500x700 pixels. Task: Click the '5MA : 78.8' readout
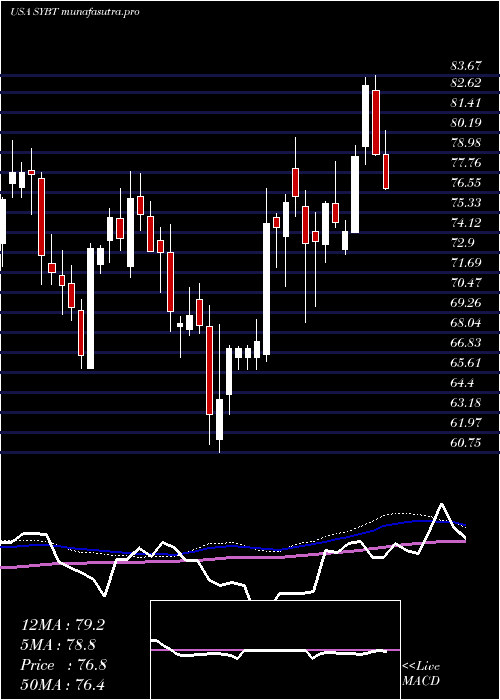pos(59,645)
